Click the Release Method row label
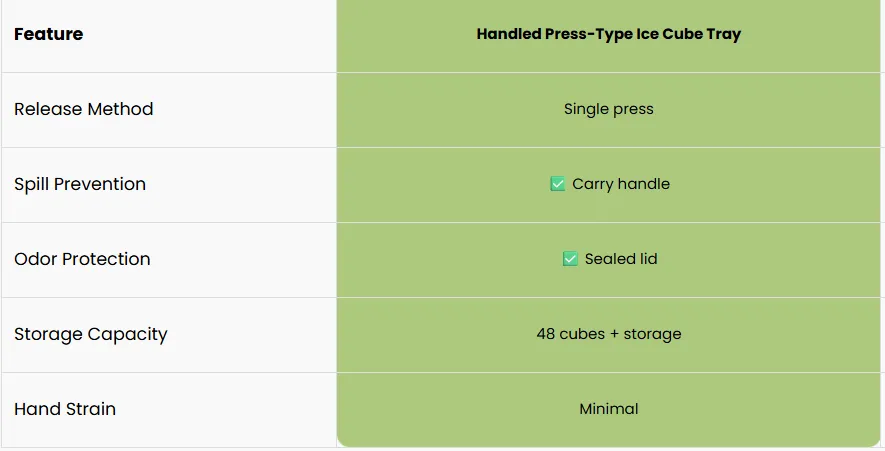The image size is (885, 451). 84,109
